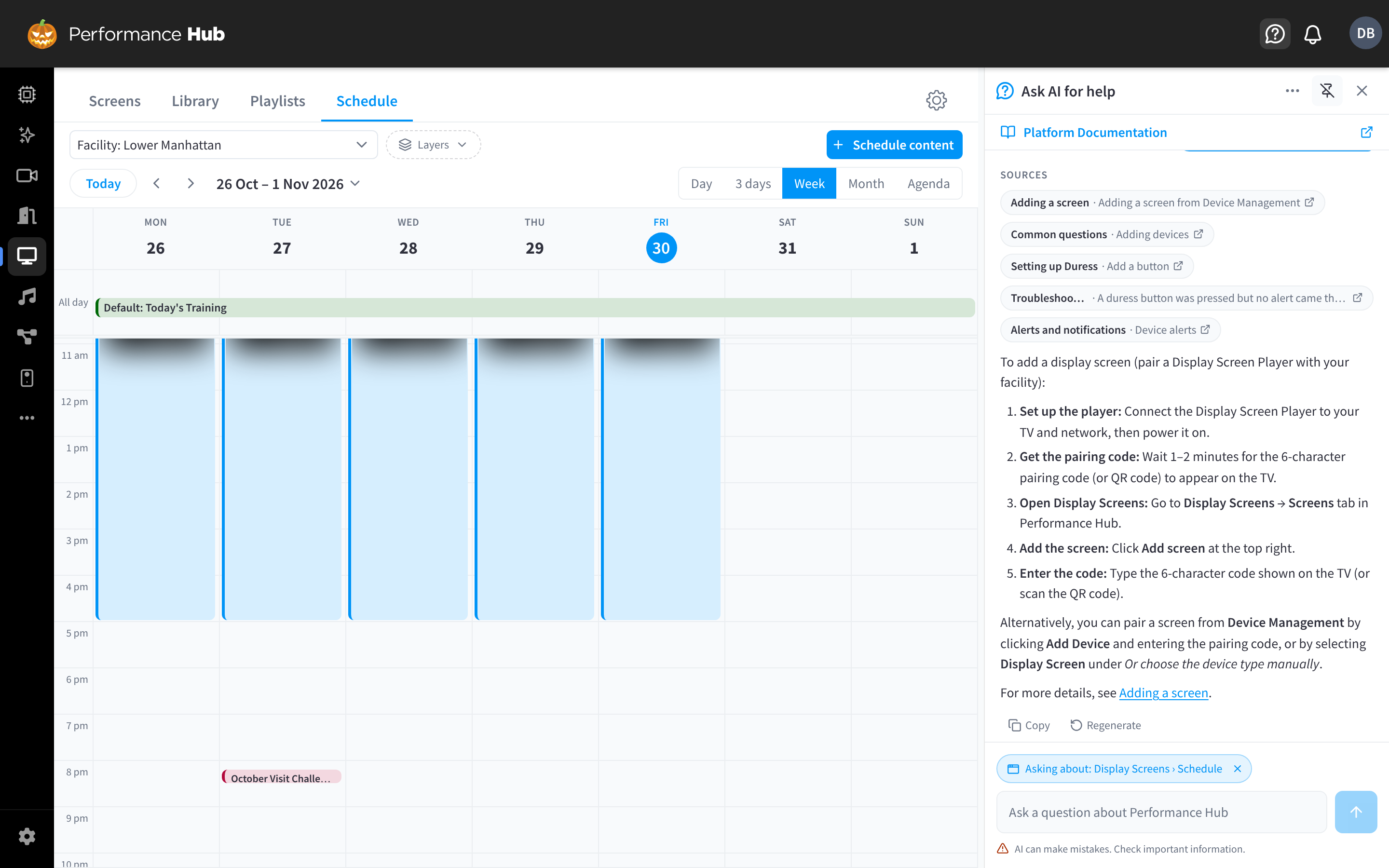This screenshot has height=868, width=1389.
Task: Select the Schedule tab
Action: pyautogui.click(x=366, y=101)
